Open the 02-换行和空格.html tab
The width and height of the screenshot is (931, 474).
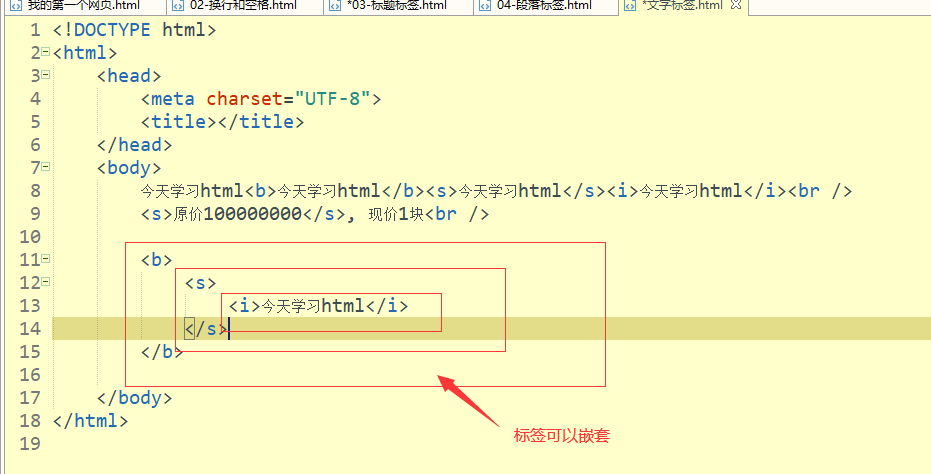[243, 6]
